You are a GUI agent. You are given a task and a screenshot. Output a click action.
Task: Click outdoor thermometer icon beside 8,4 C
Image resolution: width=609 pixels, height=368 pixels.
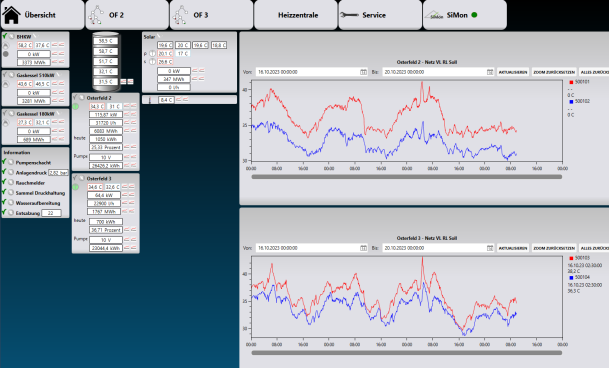click(x=150, y=100)
